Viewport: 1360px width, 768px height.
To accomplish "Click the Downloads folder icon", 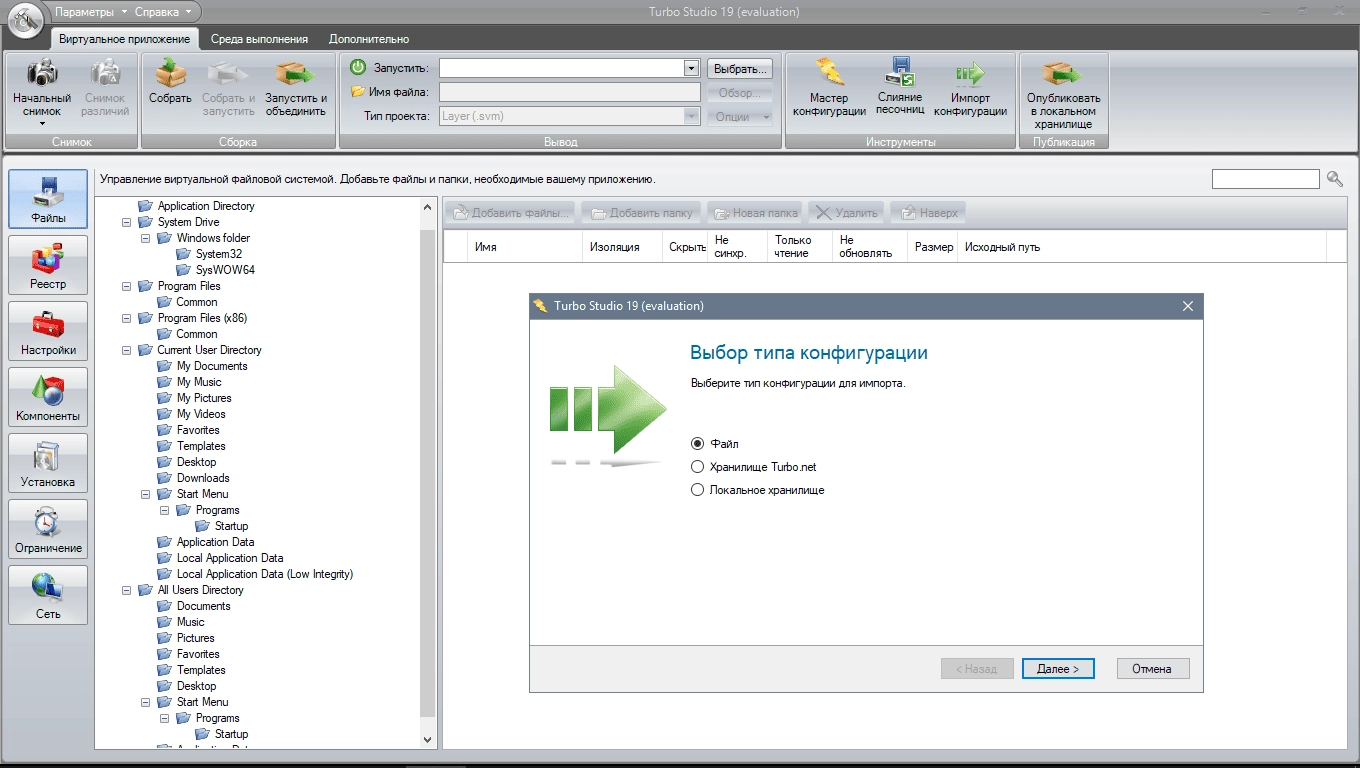I will pyautogui.click(x=164, y=478).
